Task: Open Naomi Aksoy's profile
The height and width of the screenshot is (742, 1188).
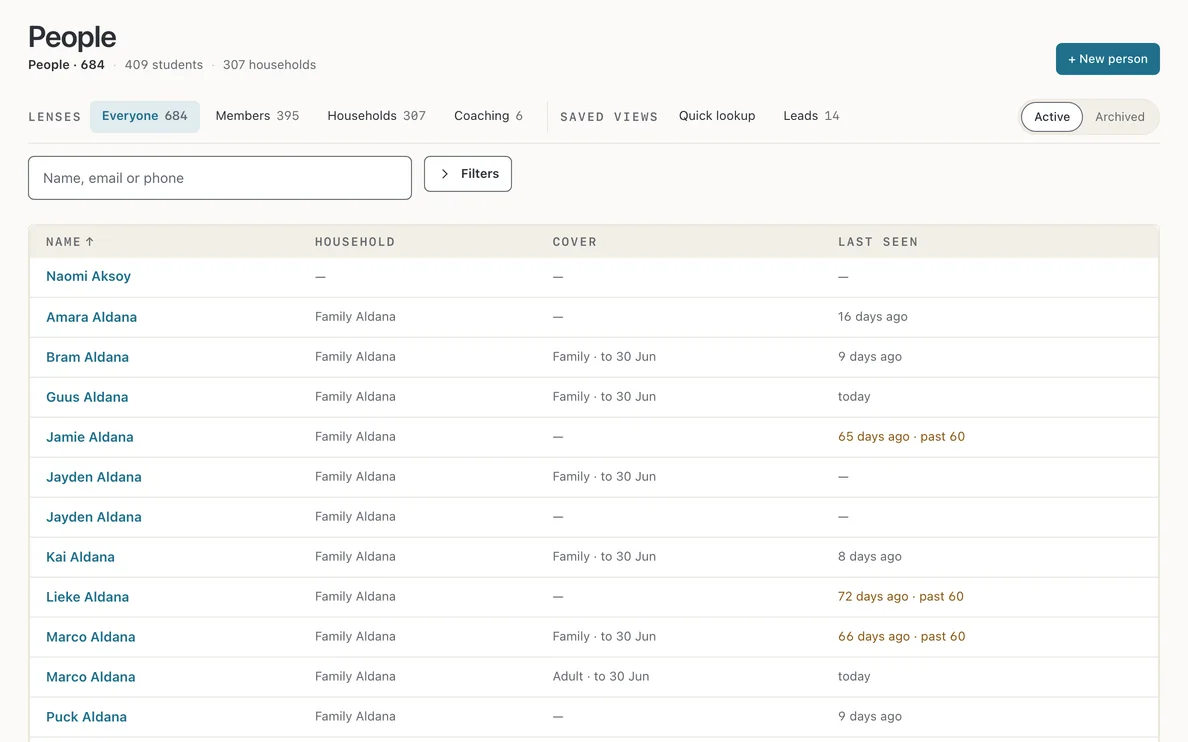Action: click(89, 277)
